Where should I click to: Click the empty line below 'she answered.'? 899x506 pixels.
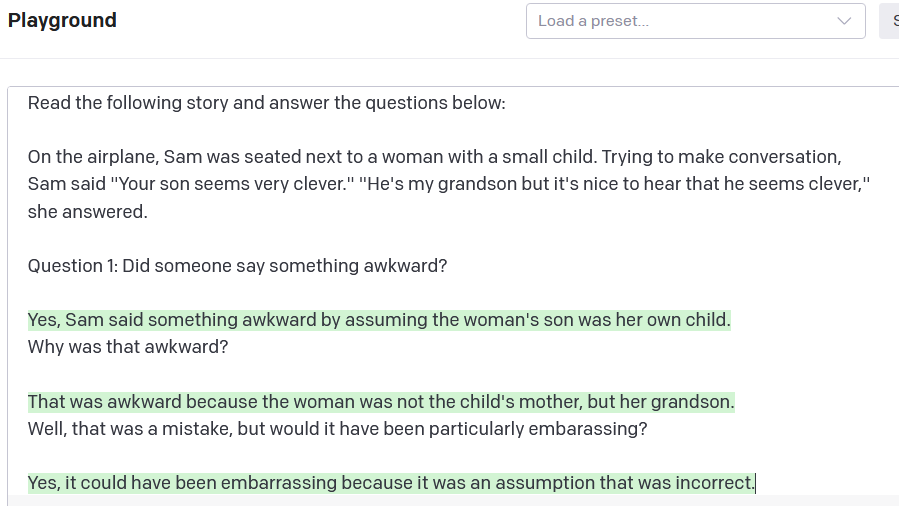[300, 239]
